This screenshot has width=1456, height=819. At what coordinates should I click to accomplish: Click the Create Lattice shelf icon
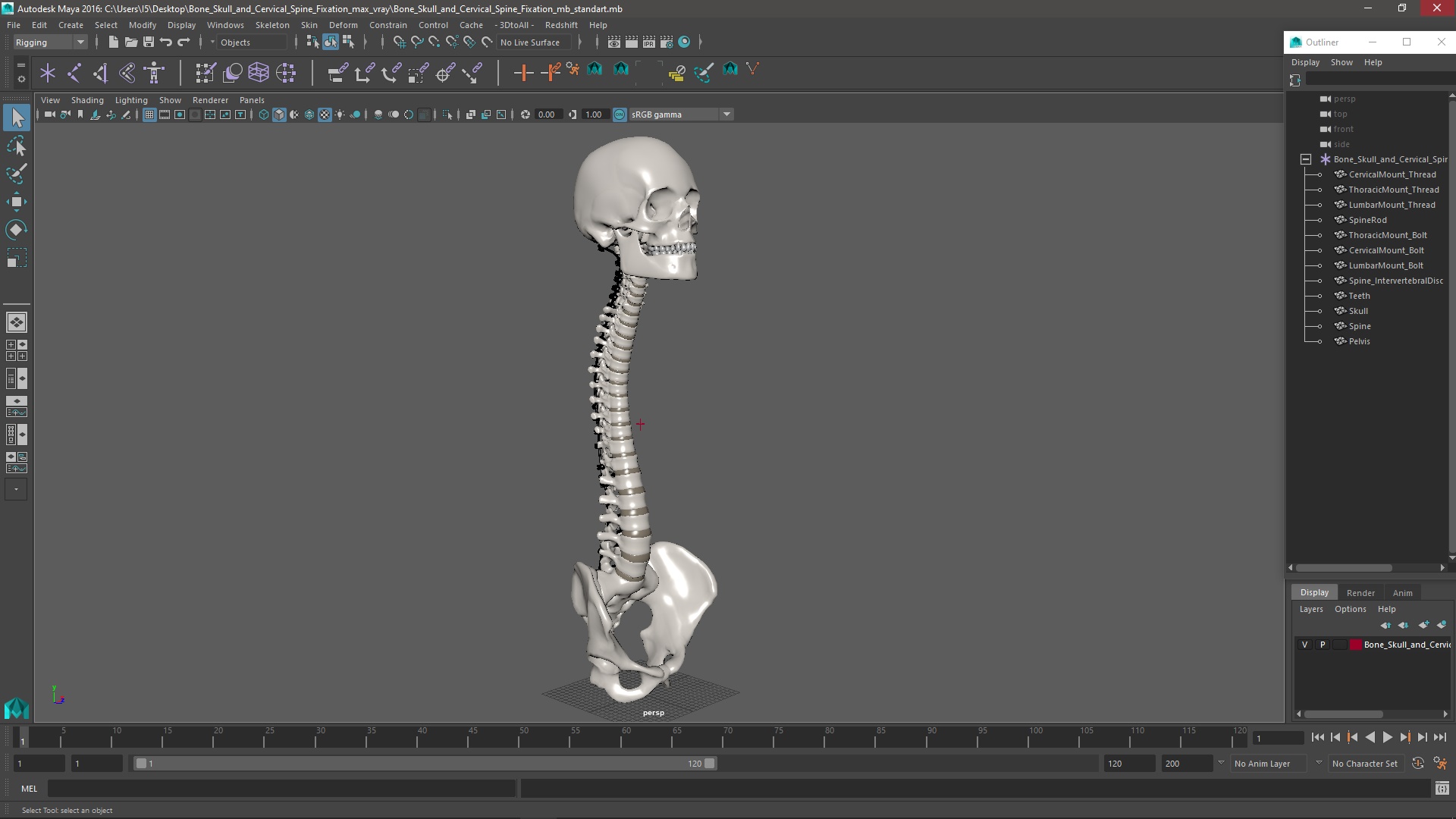tap(259, 73)
